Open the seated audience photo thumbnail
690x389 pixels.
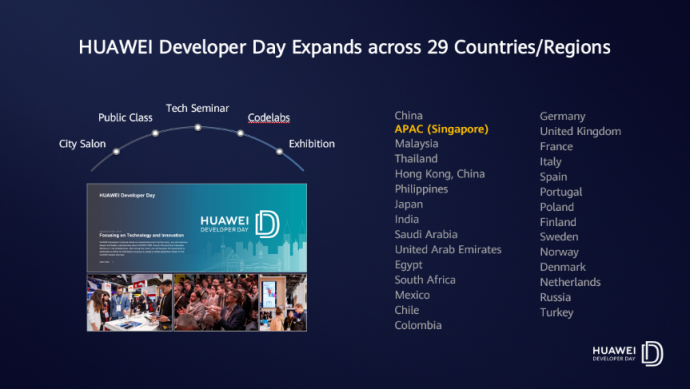[x=216, y=303]
